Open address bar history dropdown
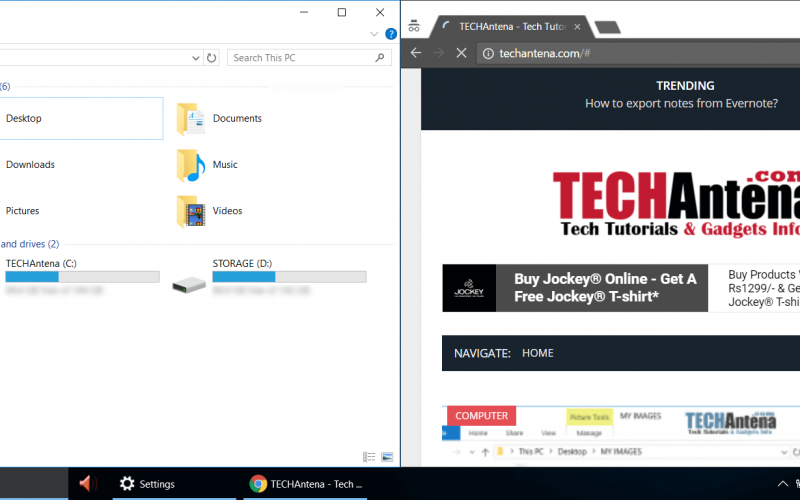The height and width of the screenshot is (500, 800). pos(195,58)
